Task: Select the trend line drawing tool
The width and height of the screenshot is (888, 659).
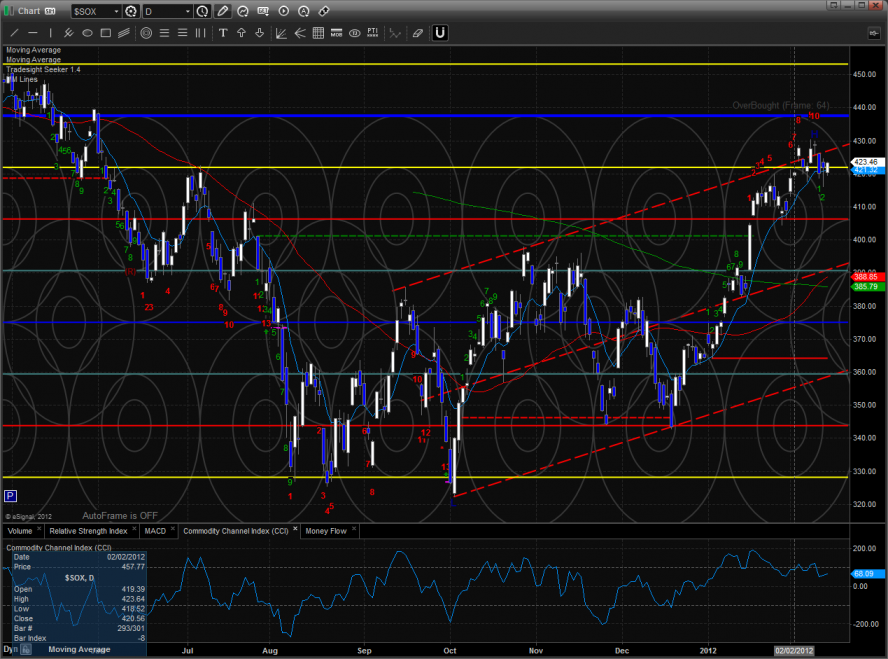Action: pyautogui.click(x=15, y=33)
